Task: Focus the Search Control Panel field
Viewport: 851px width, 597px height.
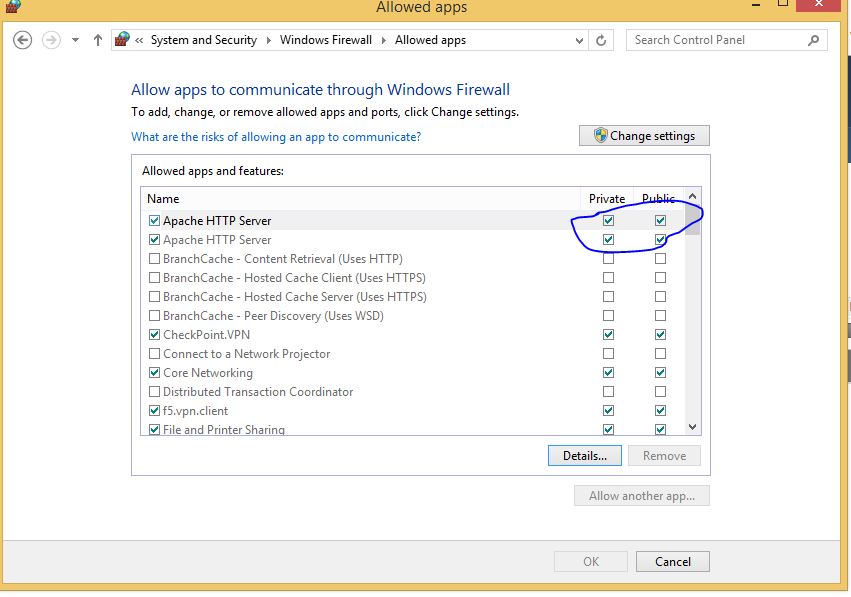Action: coord(727,40)
